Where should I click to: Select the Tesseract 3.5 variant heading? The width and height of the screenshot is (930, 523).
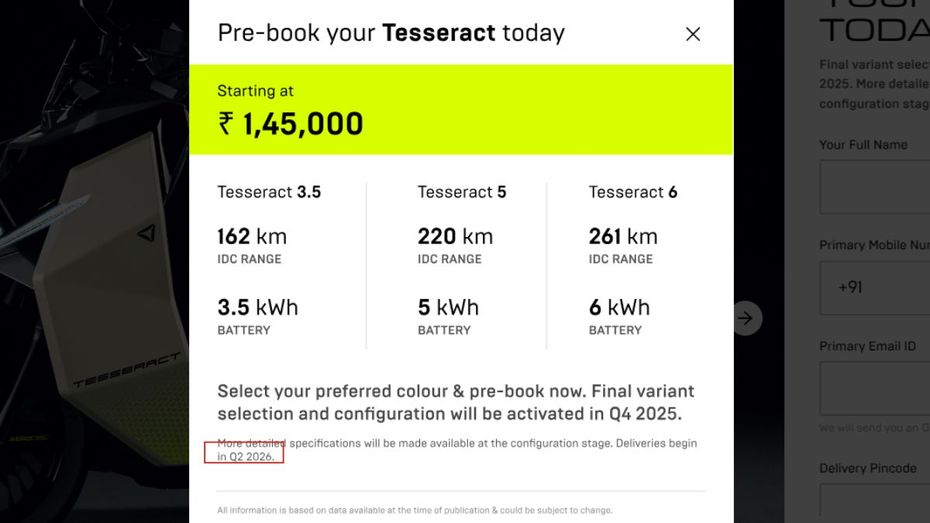click(269, 192)
